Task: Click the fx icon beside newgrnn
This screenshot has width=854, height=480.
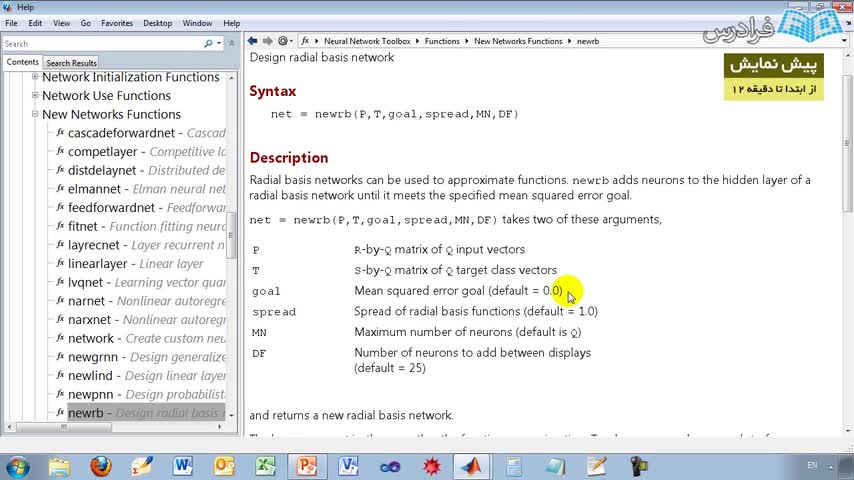Action: (x=60, y=356)
